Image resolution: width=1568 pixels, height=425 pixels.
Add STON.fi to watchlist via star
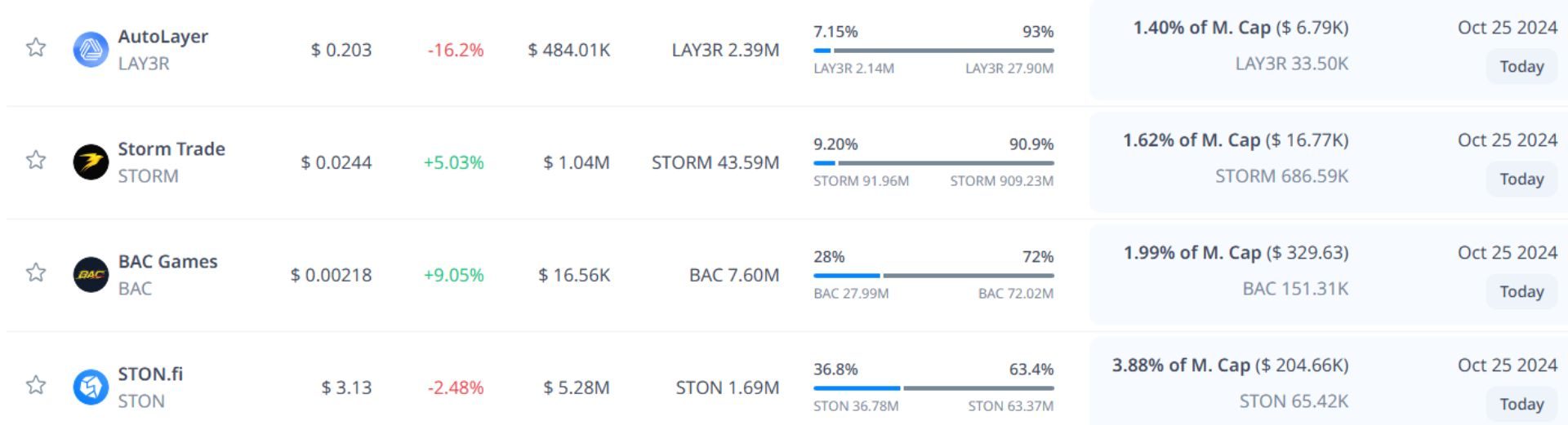(x=36, y=385)
